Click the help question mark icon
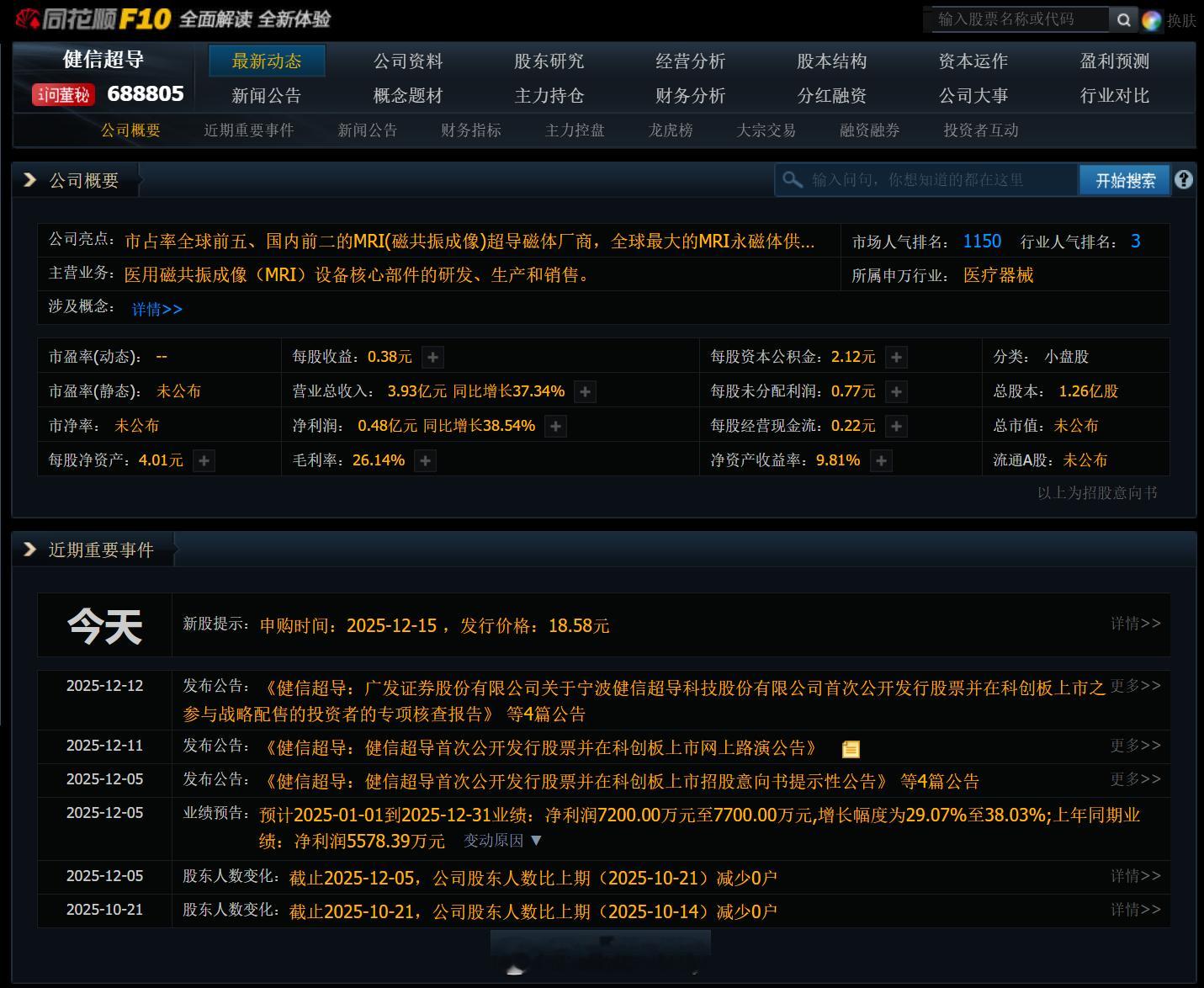The height and width of the screenshot is (988, 1204). coord(1183,179)
